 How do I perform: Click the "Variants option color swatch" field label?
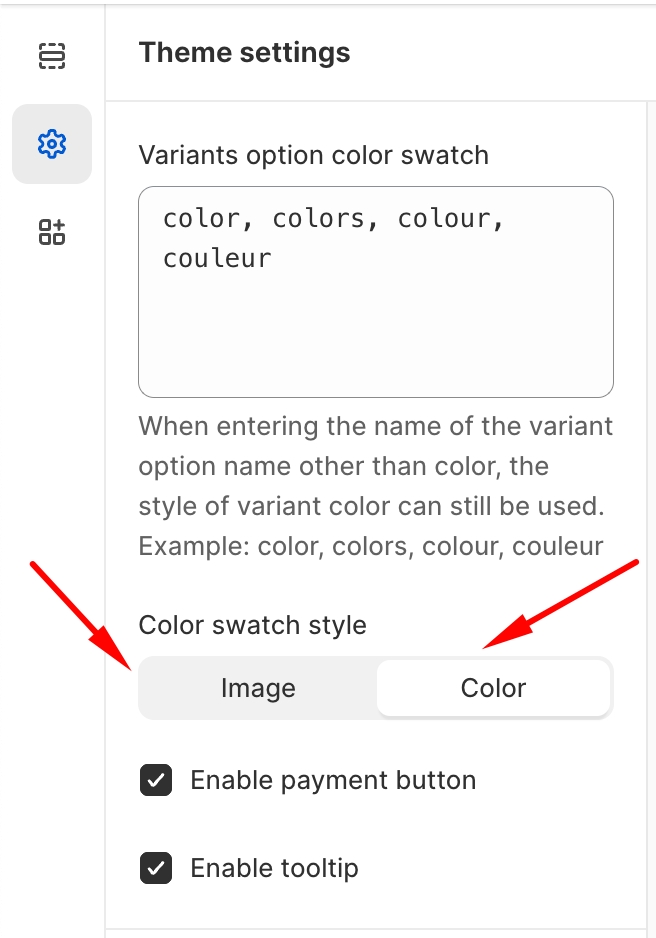(313, 155)
